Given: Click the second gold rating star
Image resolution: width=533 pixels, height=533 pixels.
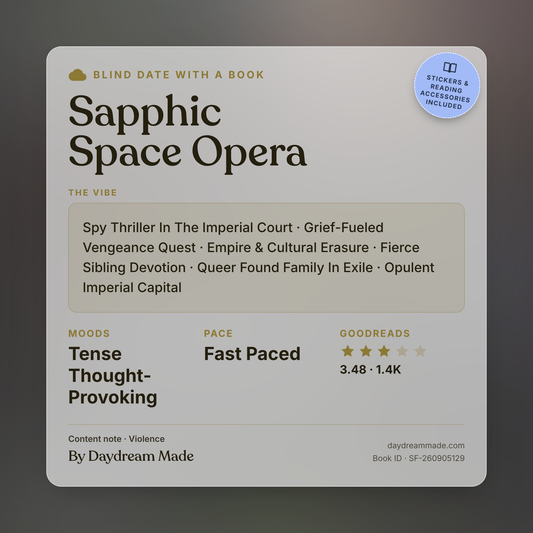Looking at the screenshot, I should pyautogui.click(x=366, y=351).
